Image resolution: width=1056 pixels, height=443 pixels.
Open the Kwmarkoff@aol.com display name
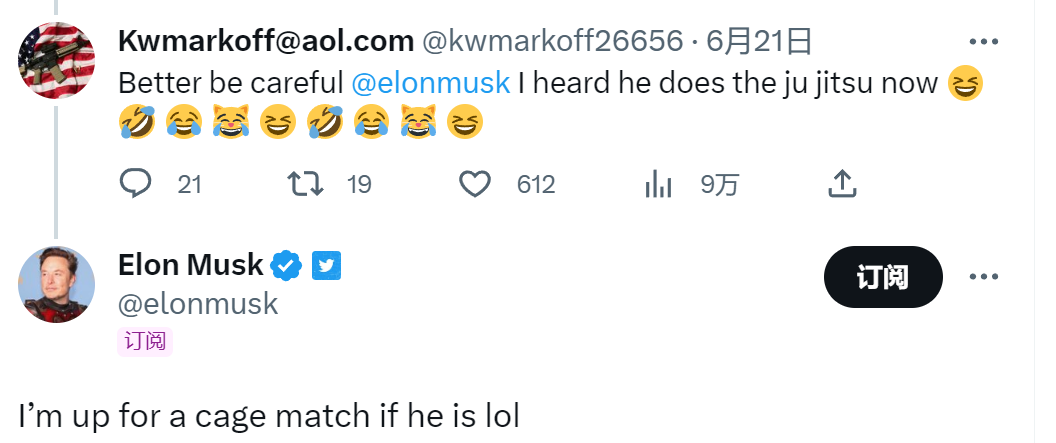[266, 42]
